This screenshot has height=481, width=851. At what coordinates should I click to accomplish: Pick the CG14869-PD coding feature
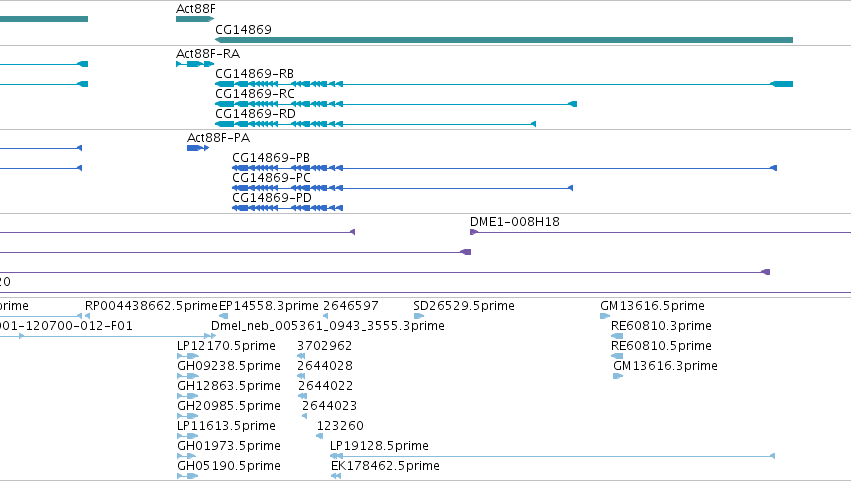[x=288, y=208]
